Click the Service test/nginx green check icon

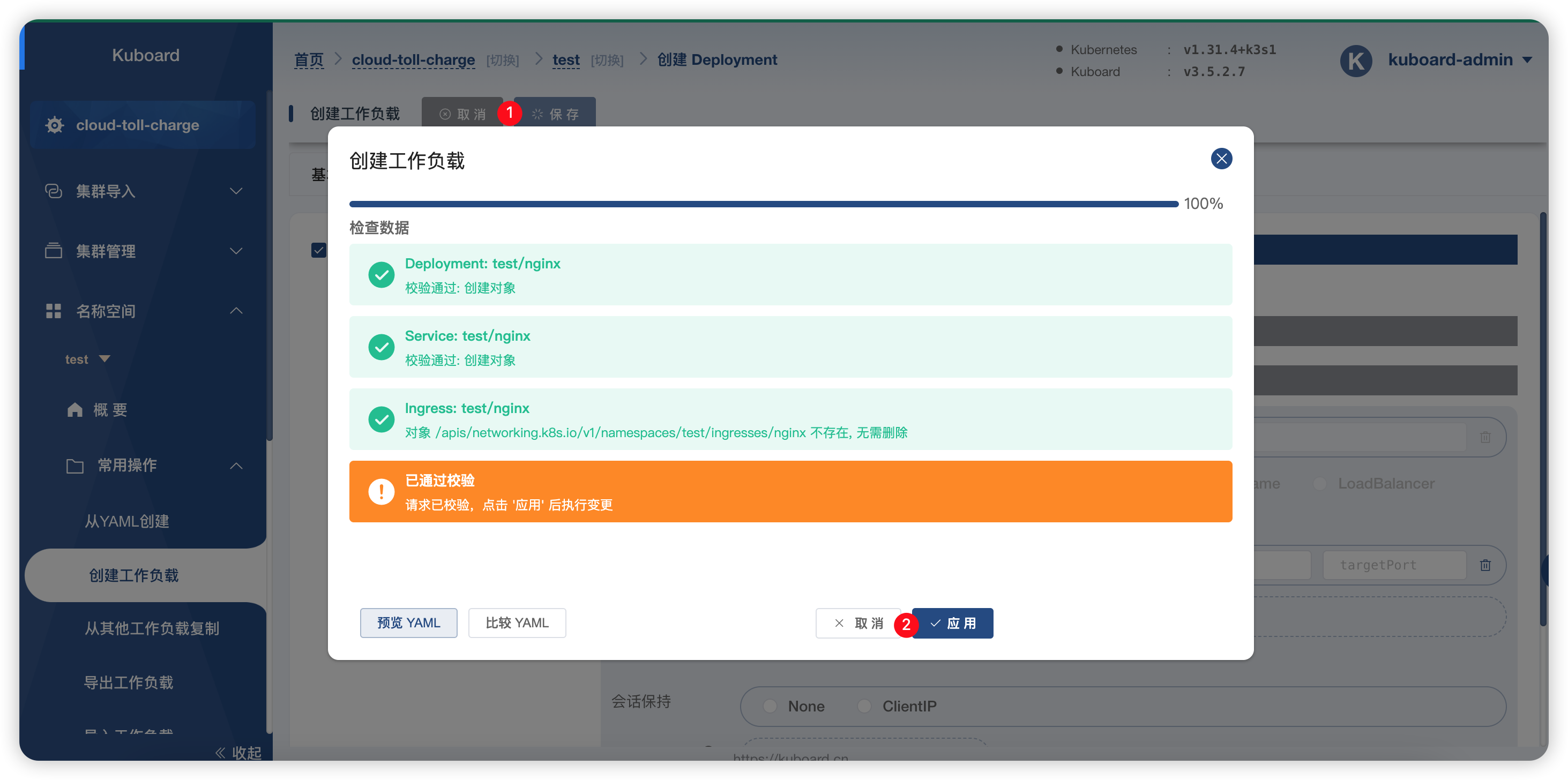click(x=381, y=347)
